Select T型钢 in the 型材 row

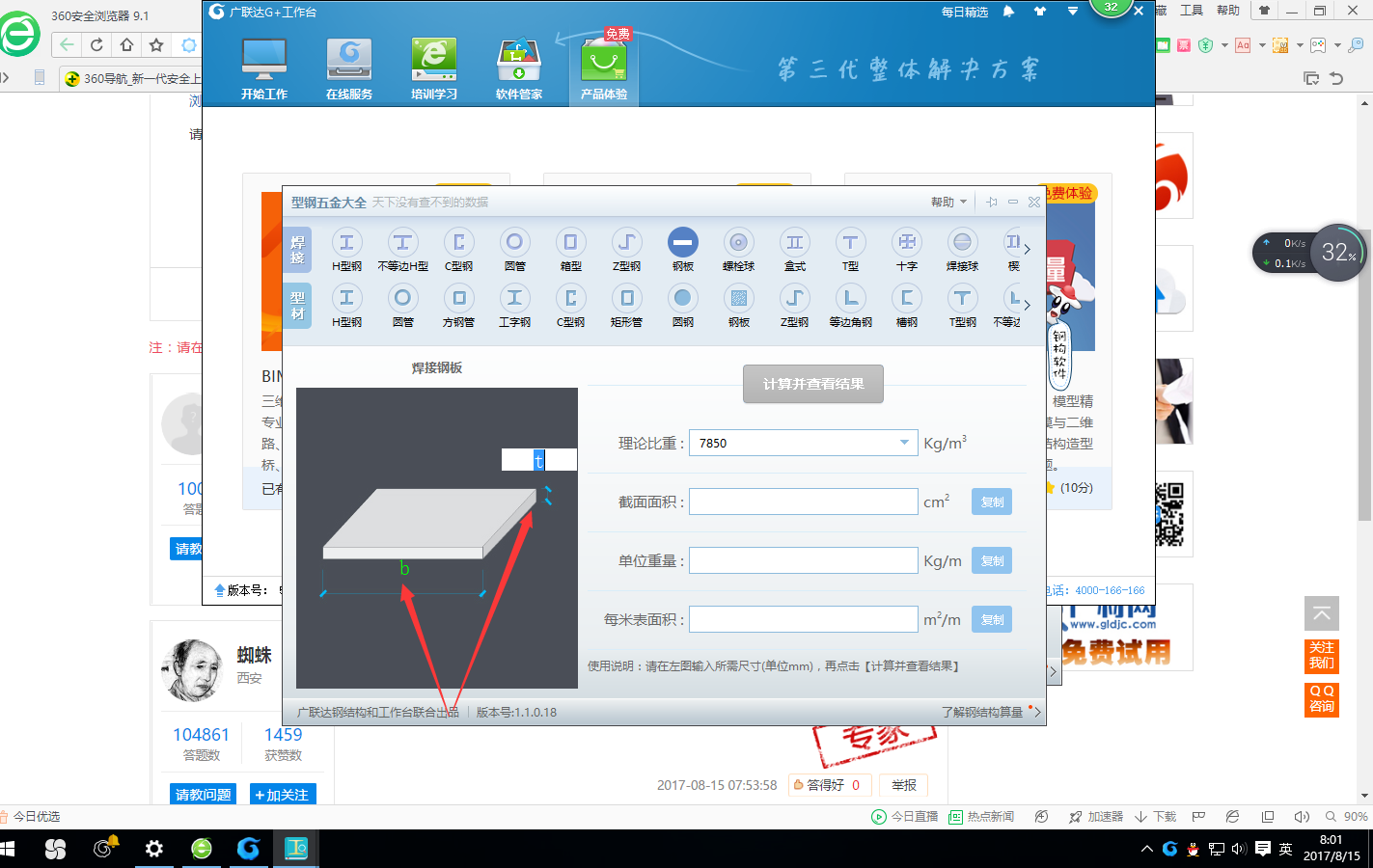(962, 306)
